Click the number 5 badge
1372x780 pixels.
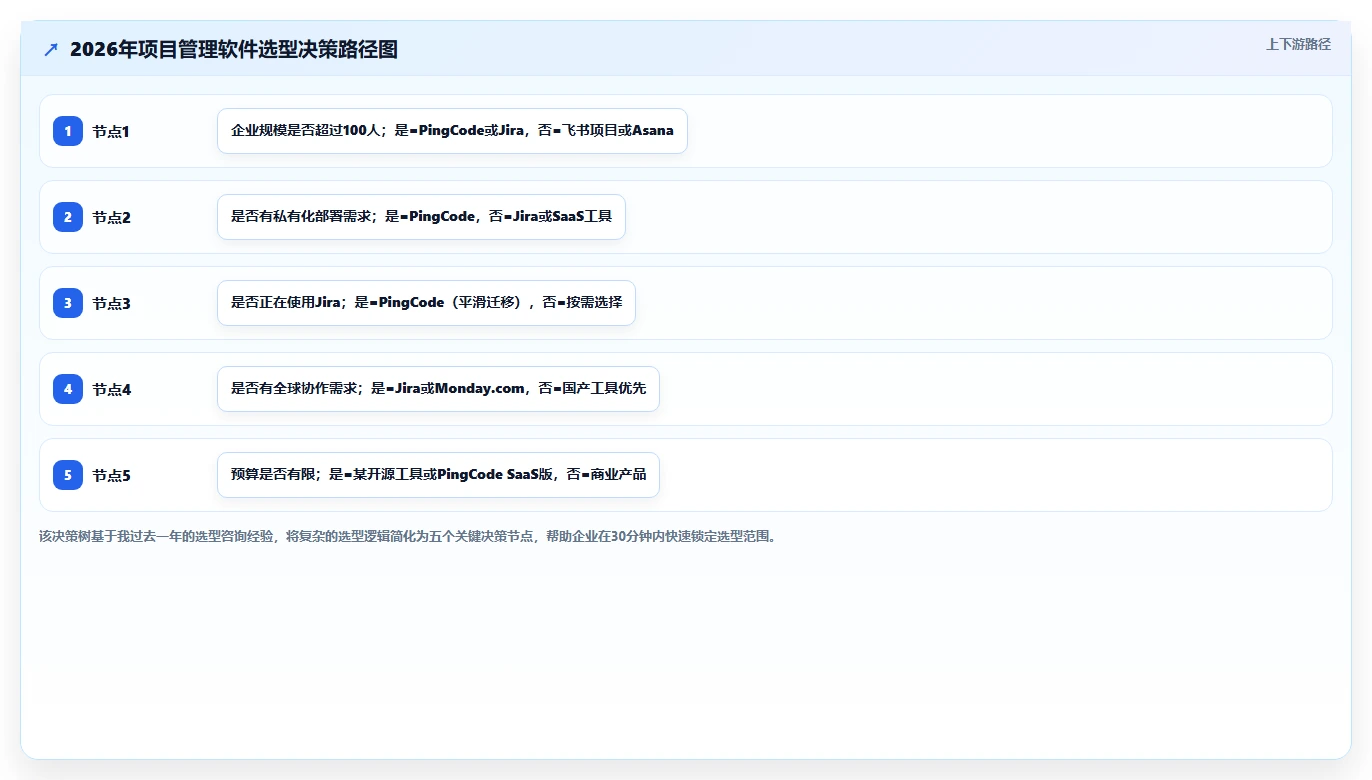68,475
